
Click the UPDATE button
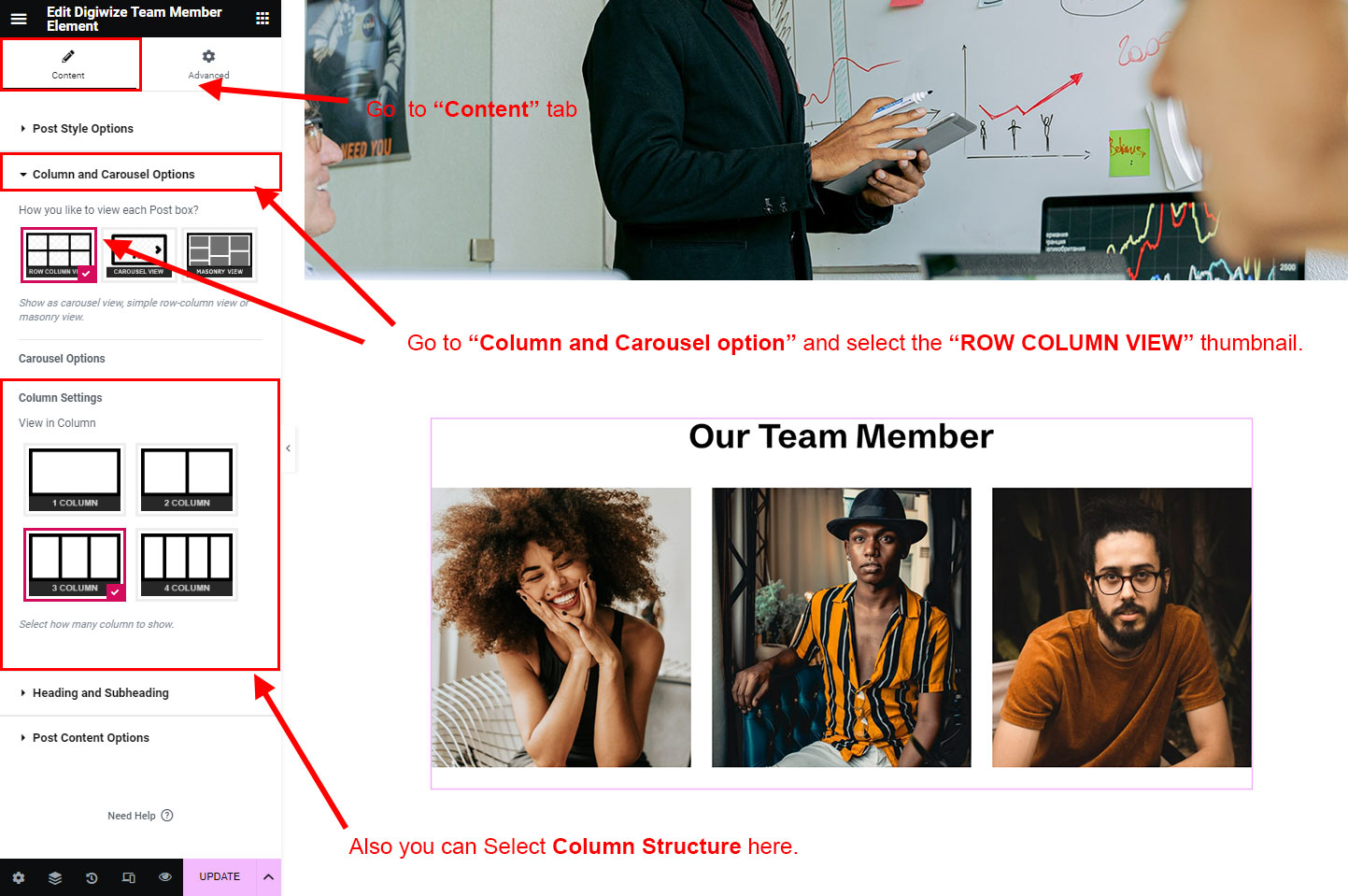220,877
